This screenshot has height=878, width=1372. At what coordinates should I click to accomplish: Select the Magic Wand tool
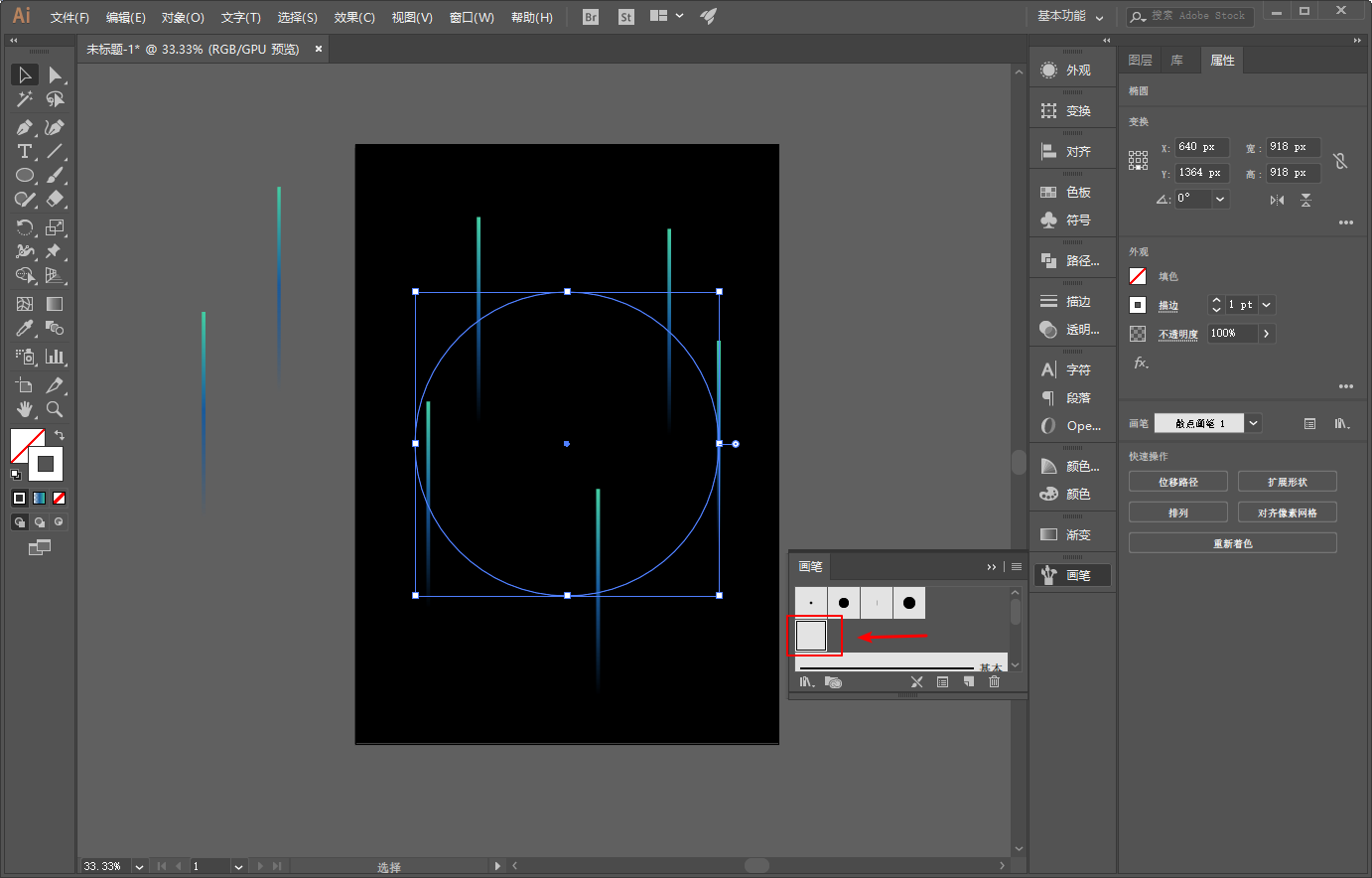pyautogui.click(x=25, y=99)
